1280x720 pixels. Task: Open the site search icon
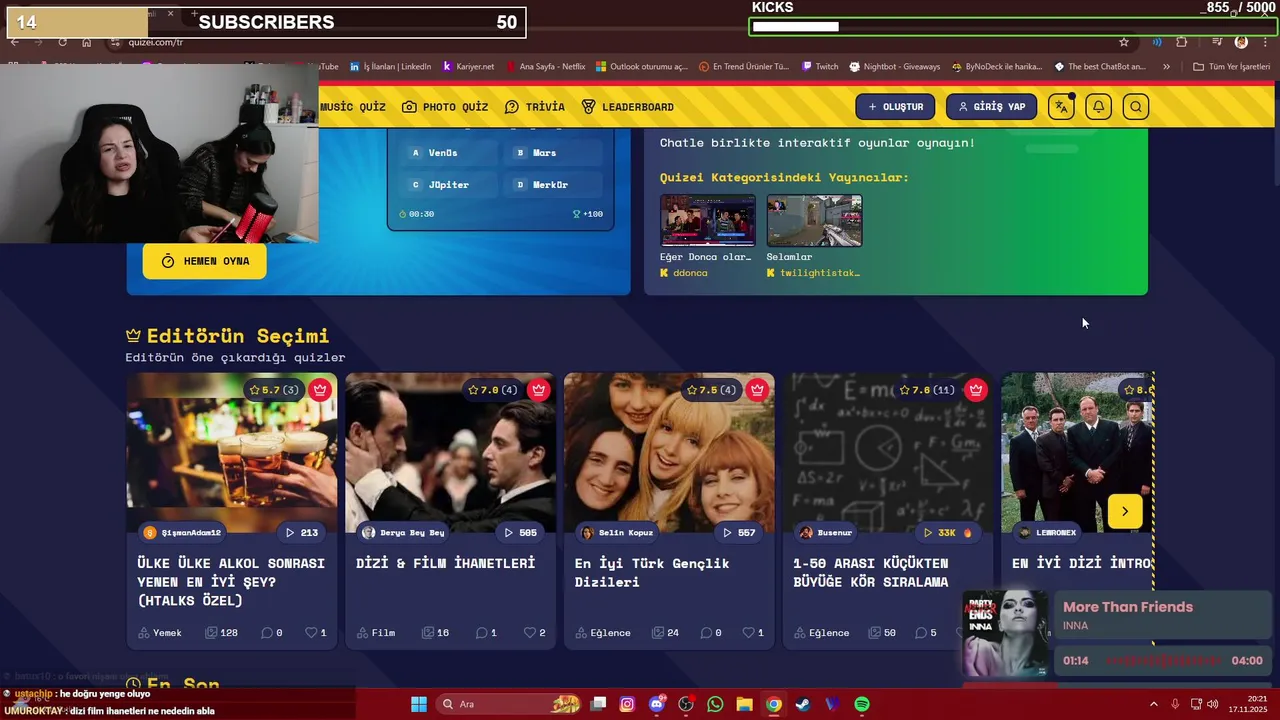1135,107
